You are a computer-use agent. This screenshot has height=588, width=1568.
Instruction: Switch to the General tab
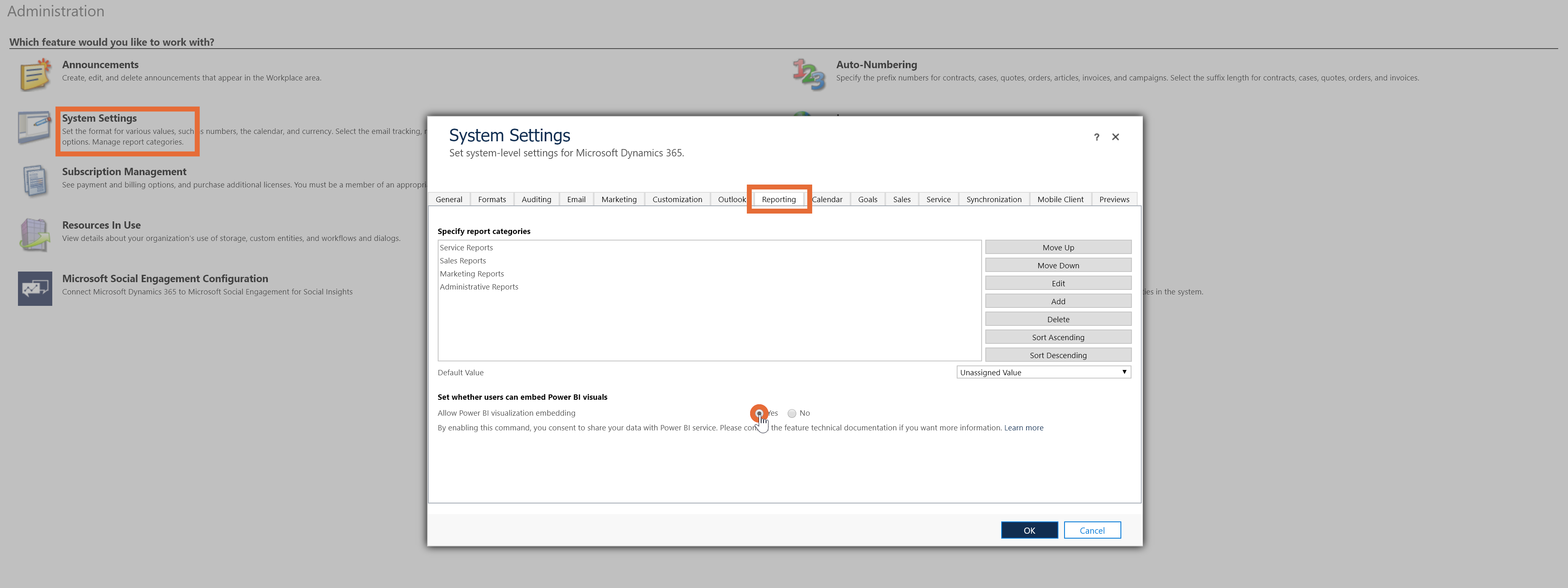(x=449, y=199)
